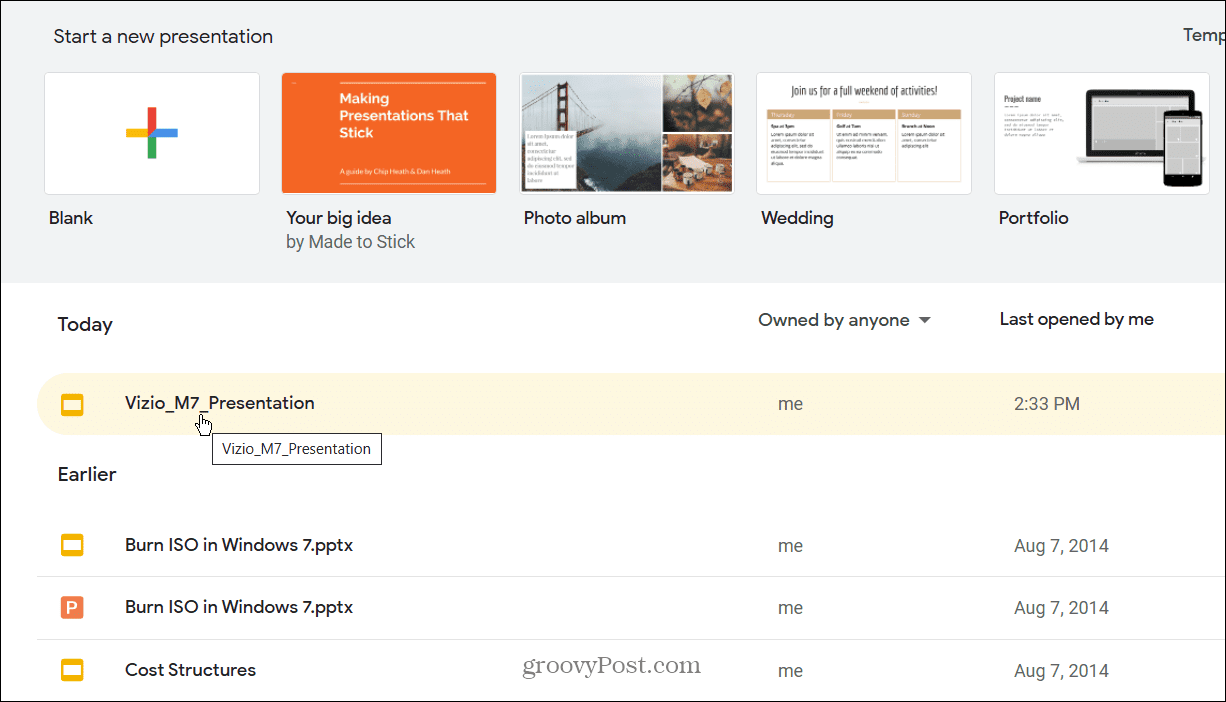This screenshot has width=1226, height=702.
Task: Open the Wedding template
Action: (x=863, y=133)
